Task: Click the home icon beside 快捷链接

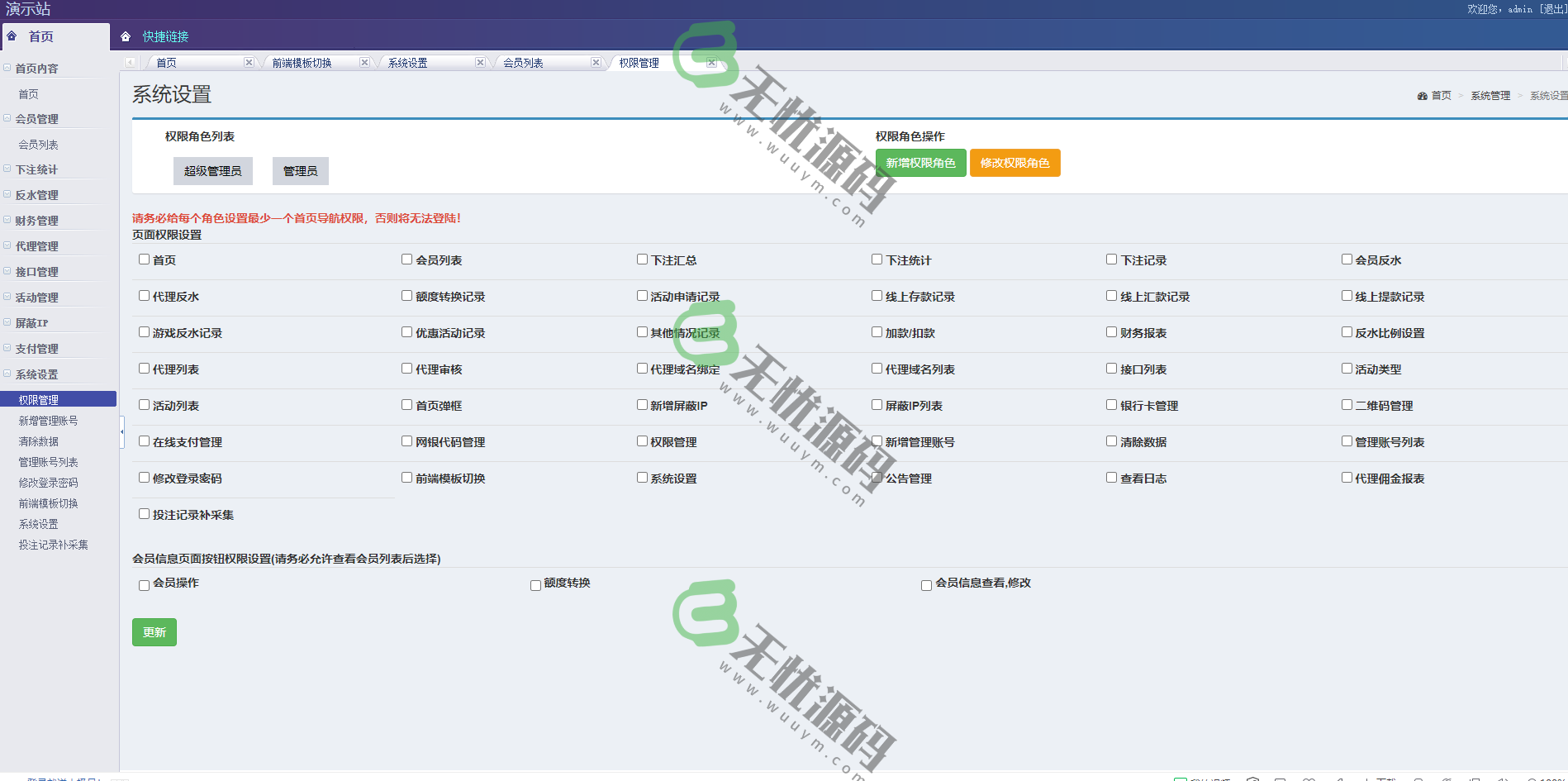Action: [126, 36]
